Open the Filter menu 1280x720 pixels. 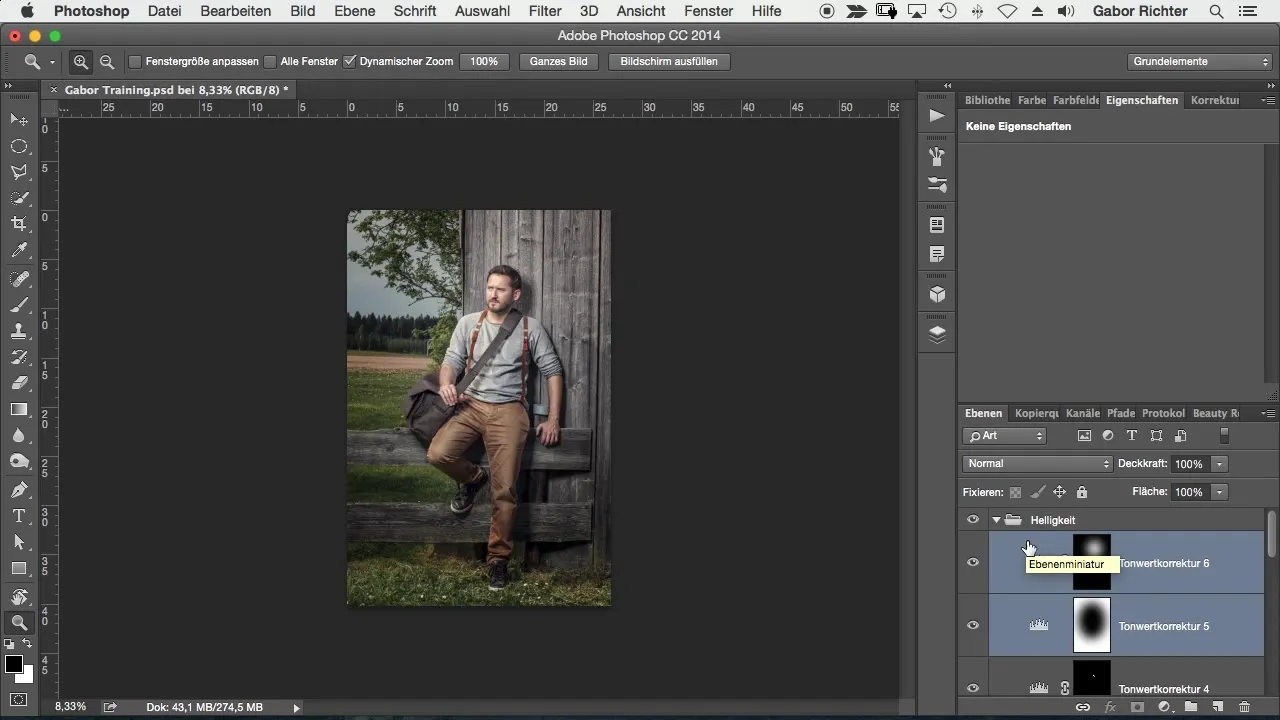click(545, 11)
